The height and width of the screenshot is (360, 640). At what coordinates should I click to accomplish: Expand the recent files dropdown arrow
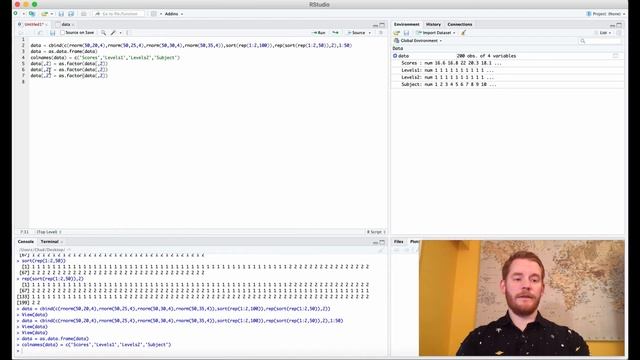(52, 14)
